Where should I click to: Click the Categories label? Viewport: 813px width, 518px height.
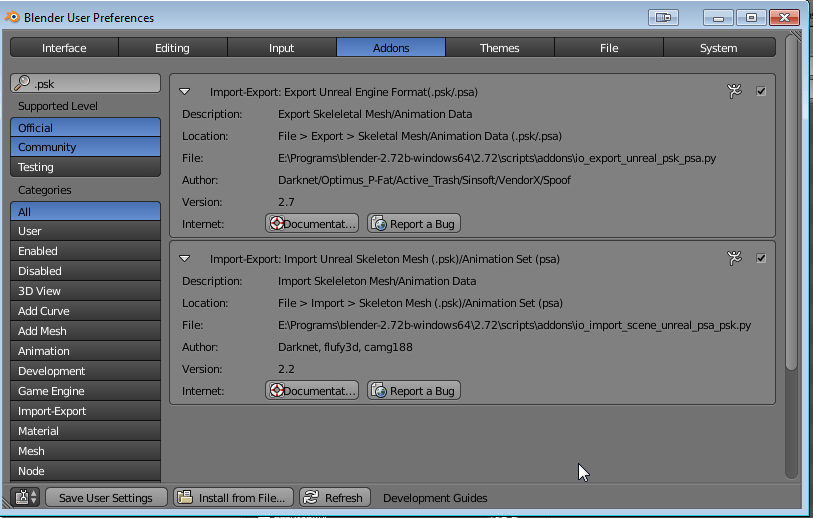coord(45,190)
